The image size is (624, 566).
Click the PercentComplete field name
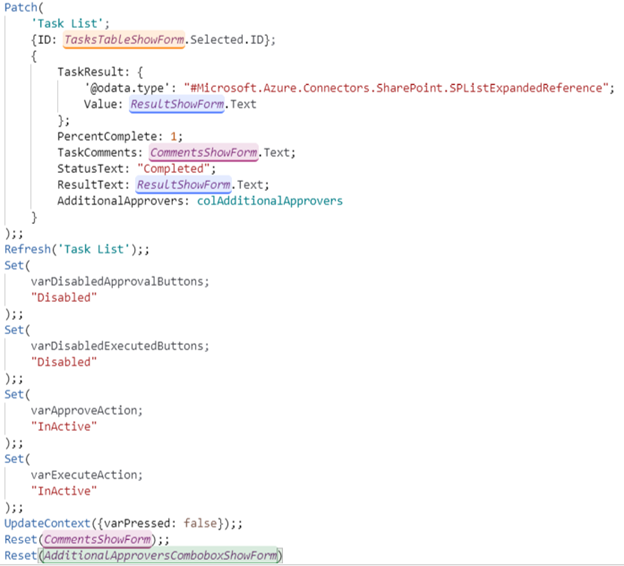[x=107, y=136]
